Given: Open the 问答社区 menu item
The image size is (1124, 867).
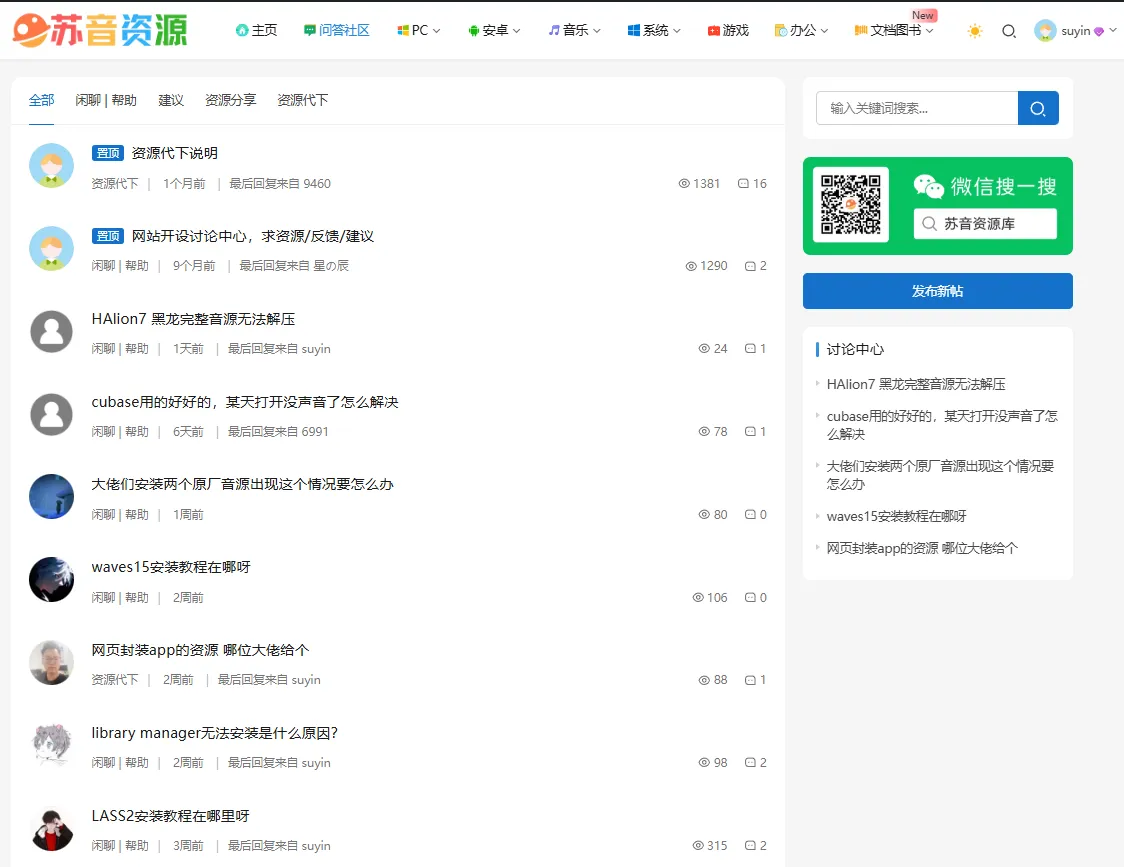Looking at the screenshot, I should [x=338, y=30].
